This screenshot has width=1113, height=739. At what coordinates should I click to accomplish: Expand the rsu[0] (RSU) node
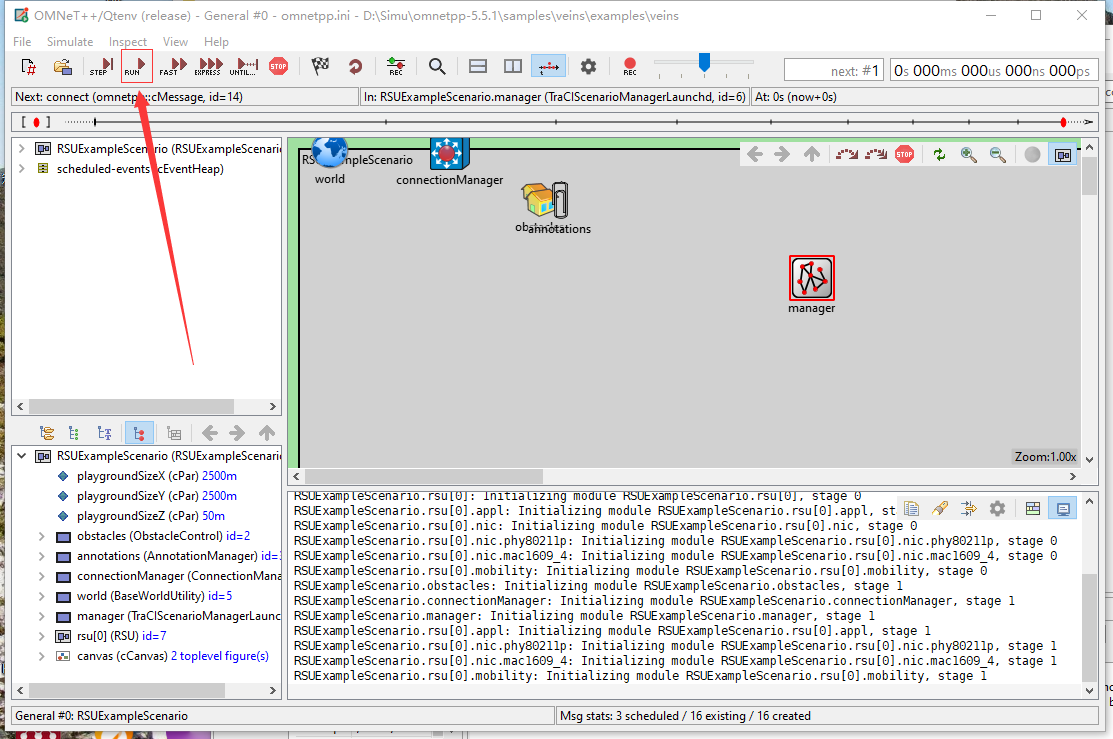[41, 636]
